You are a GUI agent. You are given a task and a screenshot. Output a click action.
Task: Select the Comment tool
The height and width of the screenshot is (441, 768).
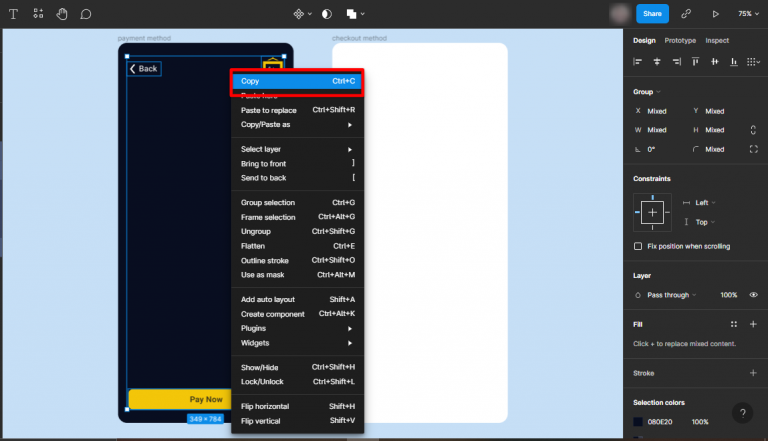86,14
